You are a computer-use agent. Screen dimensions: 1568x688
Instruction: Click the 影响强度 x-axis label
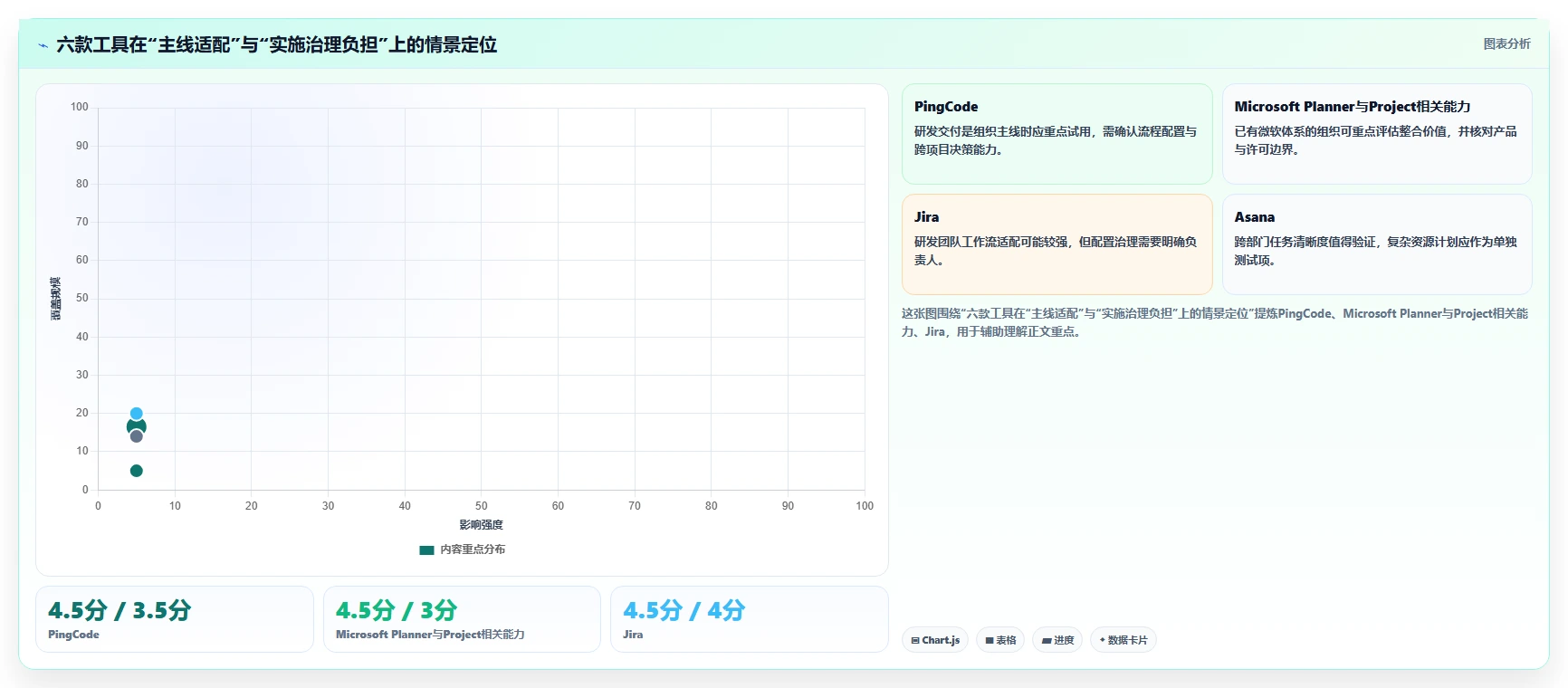[x=481, y=525]
